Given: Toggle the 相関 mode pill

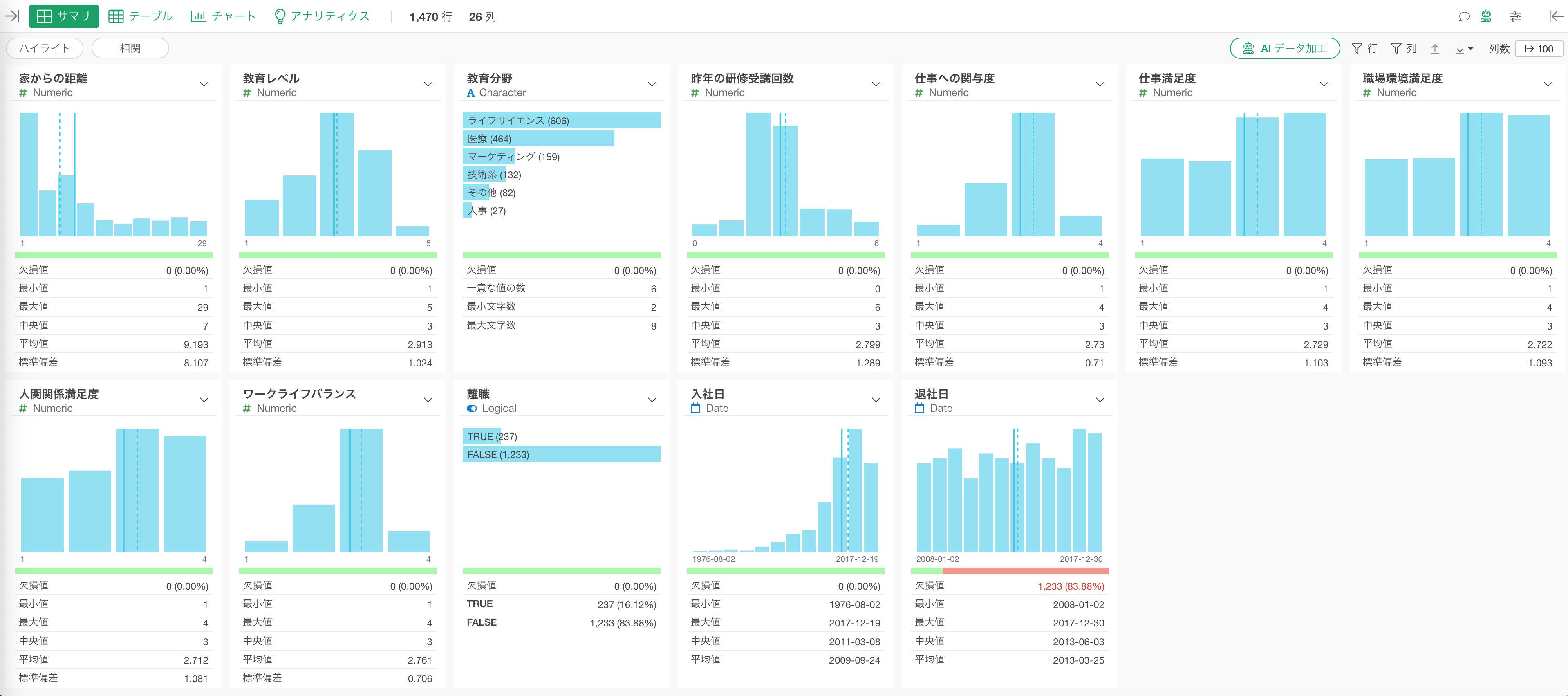Looking at the screenshot, I should [130, 48].
